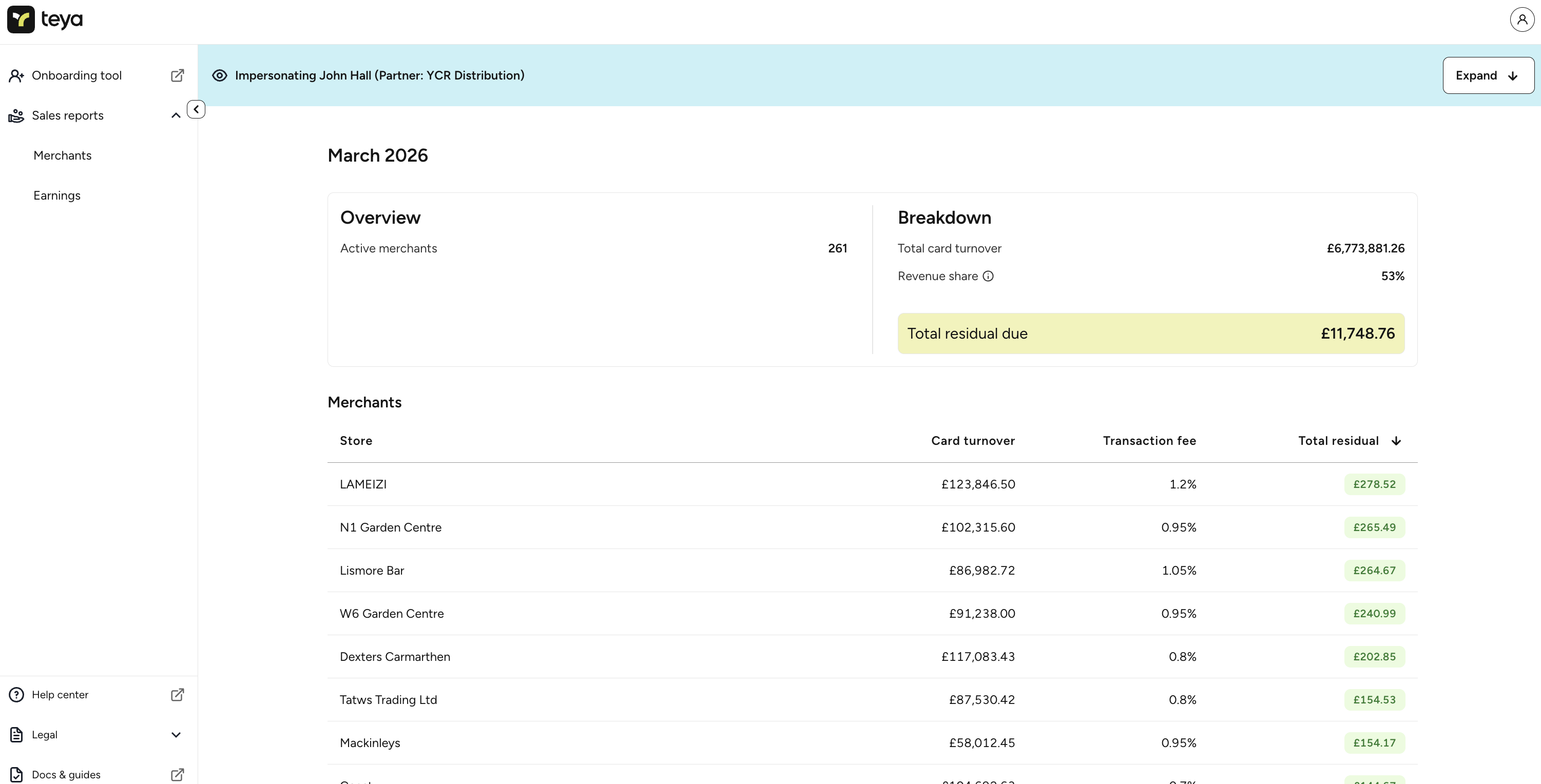The height and width of the screenshot is (784, 1541).
Task: Collapse the sidebar with the arrow button
Action: [196, 109]
